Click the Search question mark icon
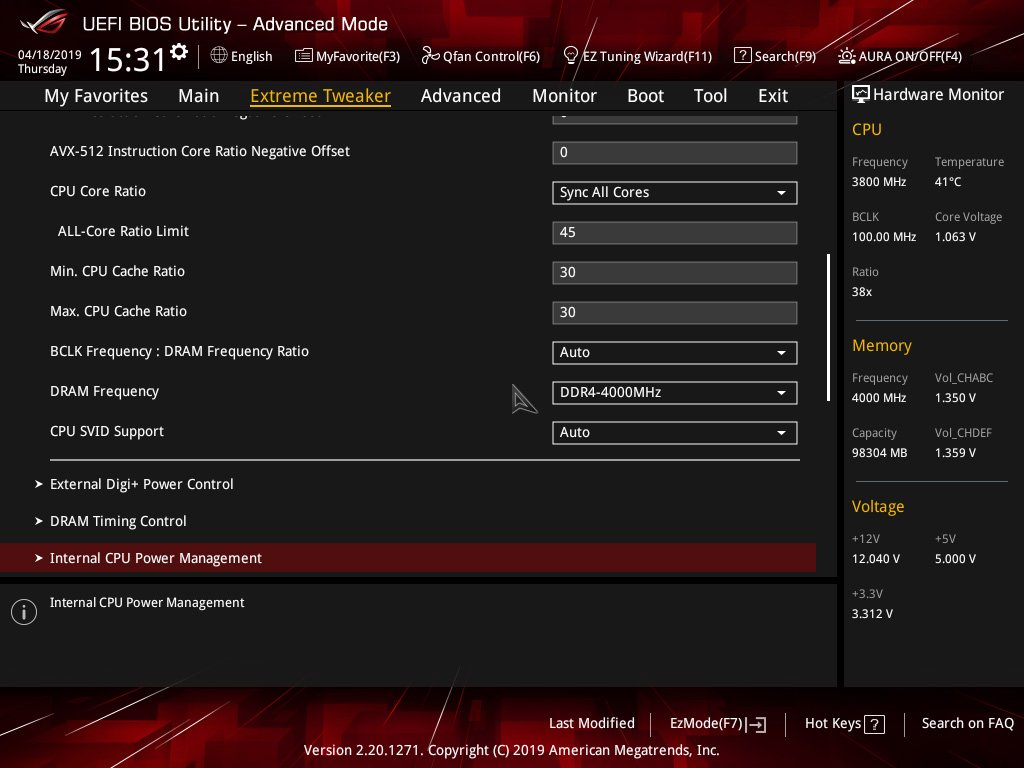The image size is (1024, 768). [x=743, y=56]
